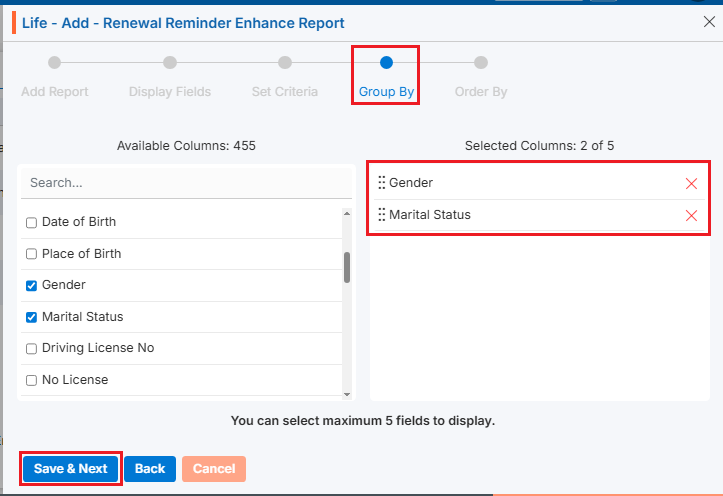Screen dimensions: 723x496
Task: Remove Marital Status from selected columns
Action: 691,215
